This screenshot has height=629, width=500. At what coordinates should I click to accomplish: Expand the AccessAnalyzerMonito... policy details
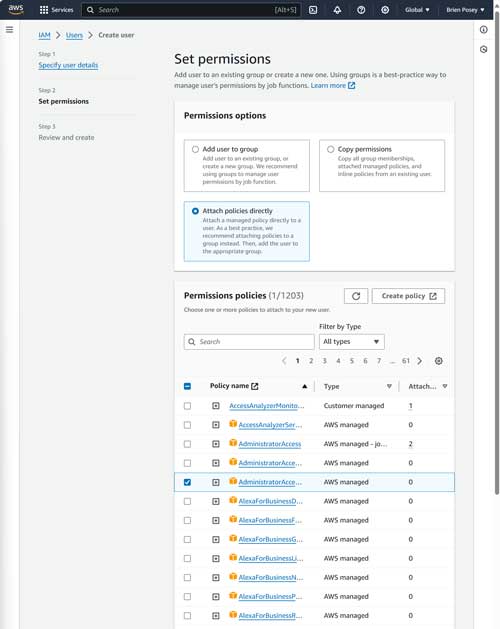216,406
